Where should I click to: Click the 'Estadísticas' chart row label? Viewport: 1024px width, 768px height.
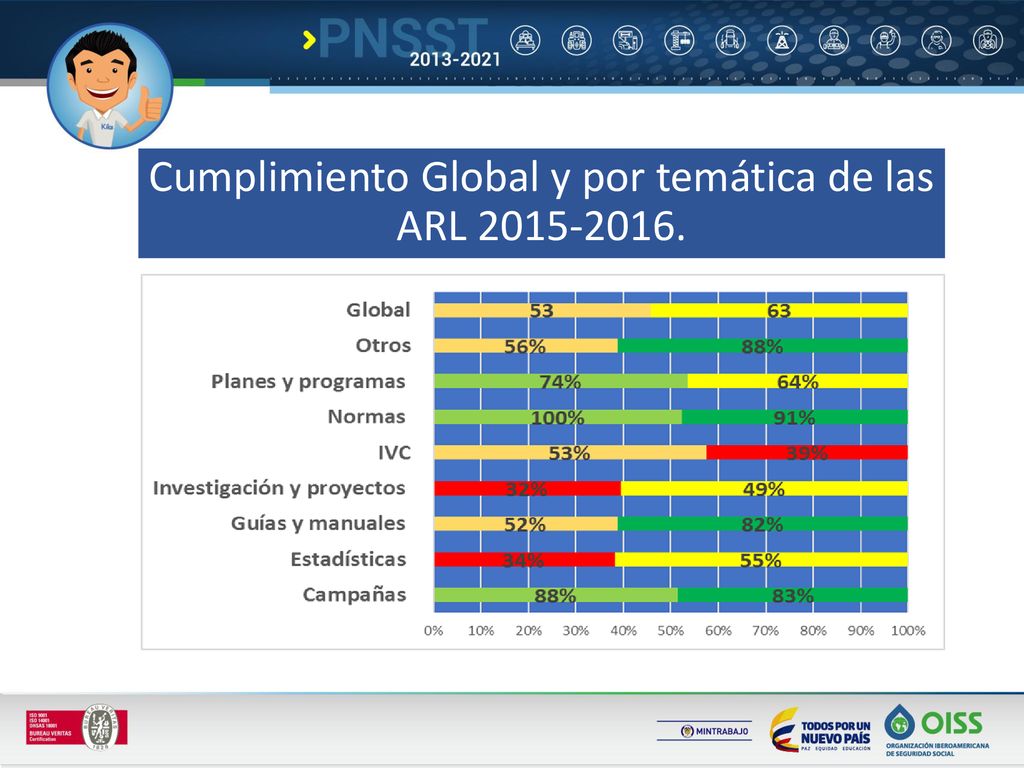point(348,559)
